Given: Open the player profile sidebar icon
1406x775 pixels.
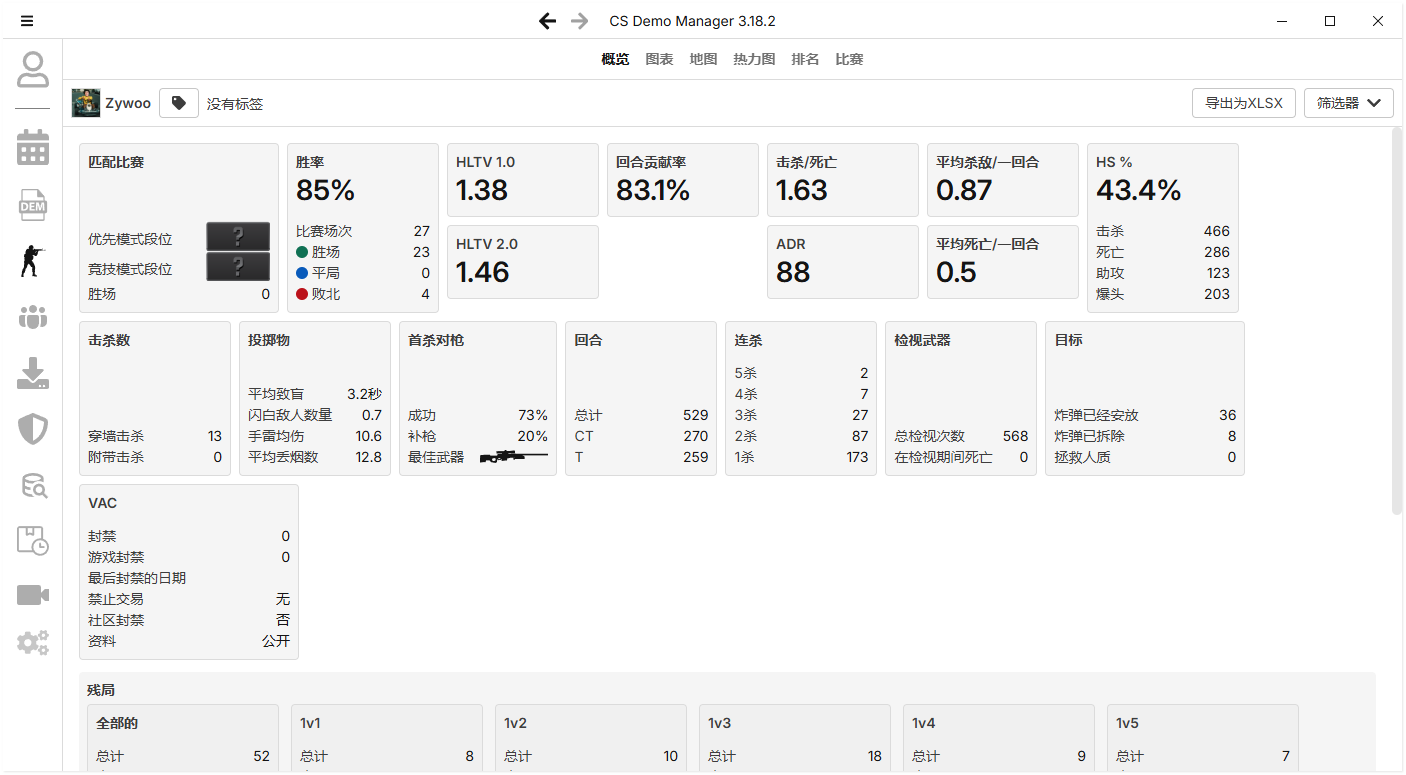Looking at the screenshot, I should [32, 70].
